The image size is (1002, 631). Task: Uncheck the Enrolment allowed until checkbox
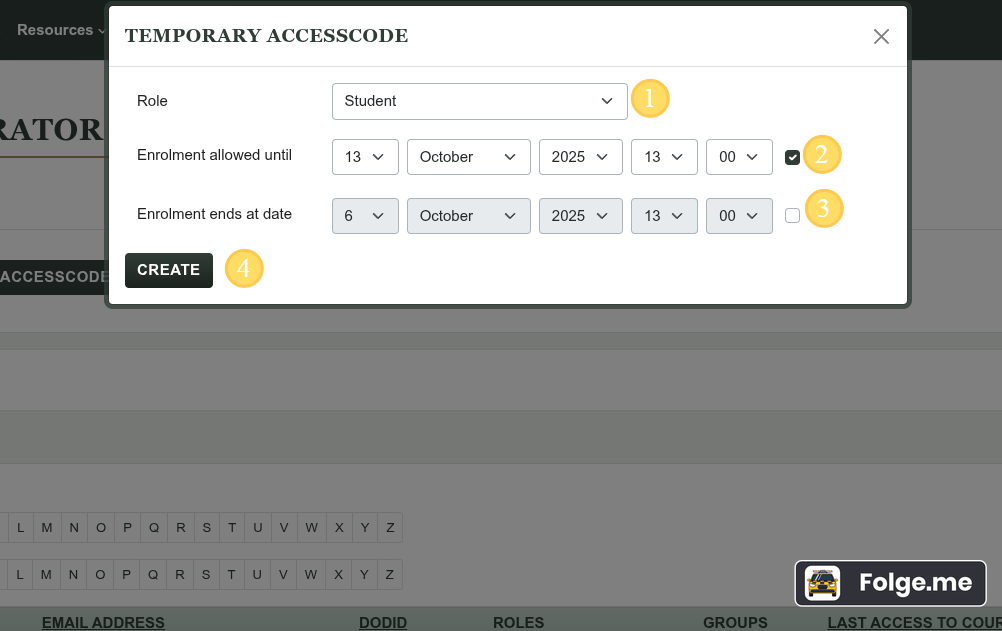click(792, 157)
